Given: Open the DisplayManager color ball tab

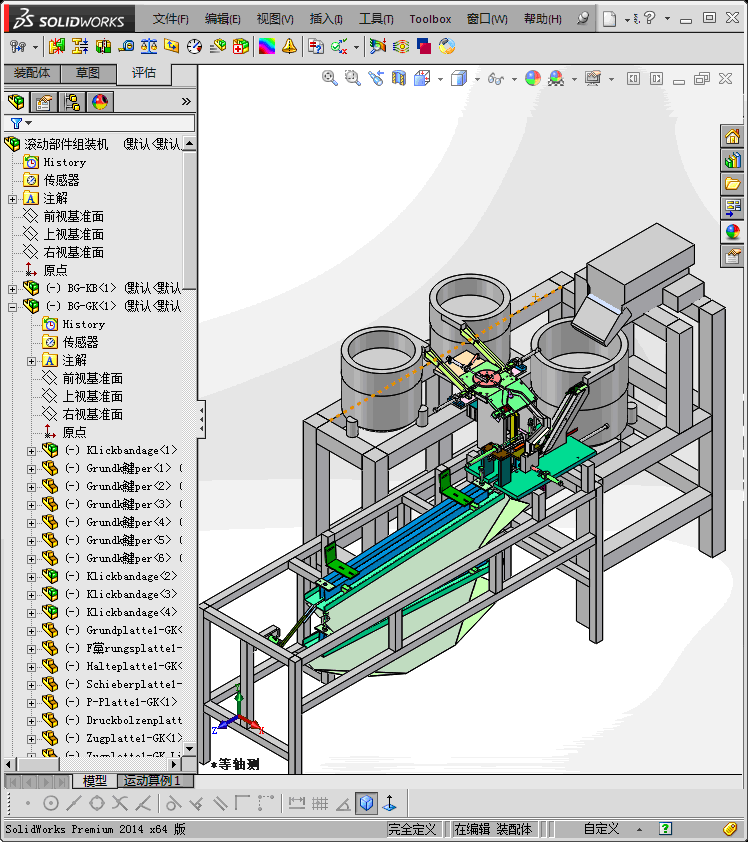Looking at the screenshot, I should pos(99,101).
